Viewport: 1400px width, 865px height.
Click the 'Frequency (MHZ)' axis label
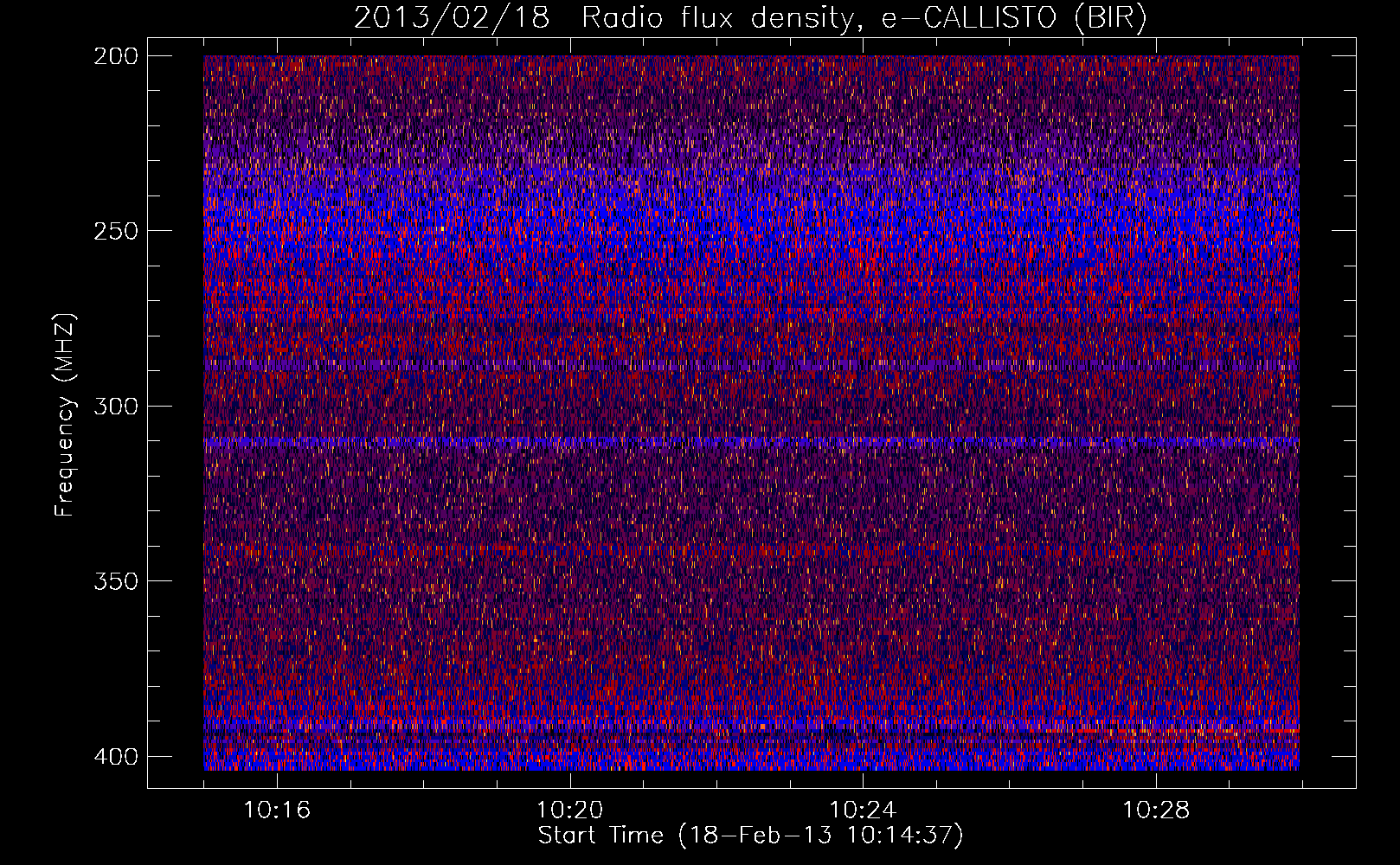click(65, 415)
